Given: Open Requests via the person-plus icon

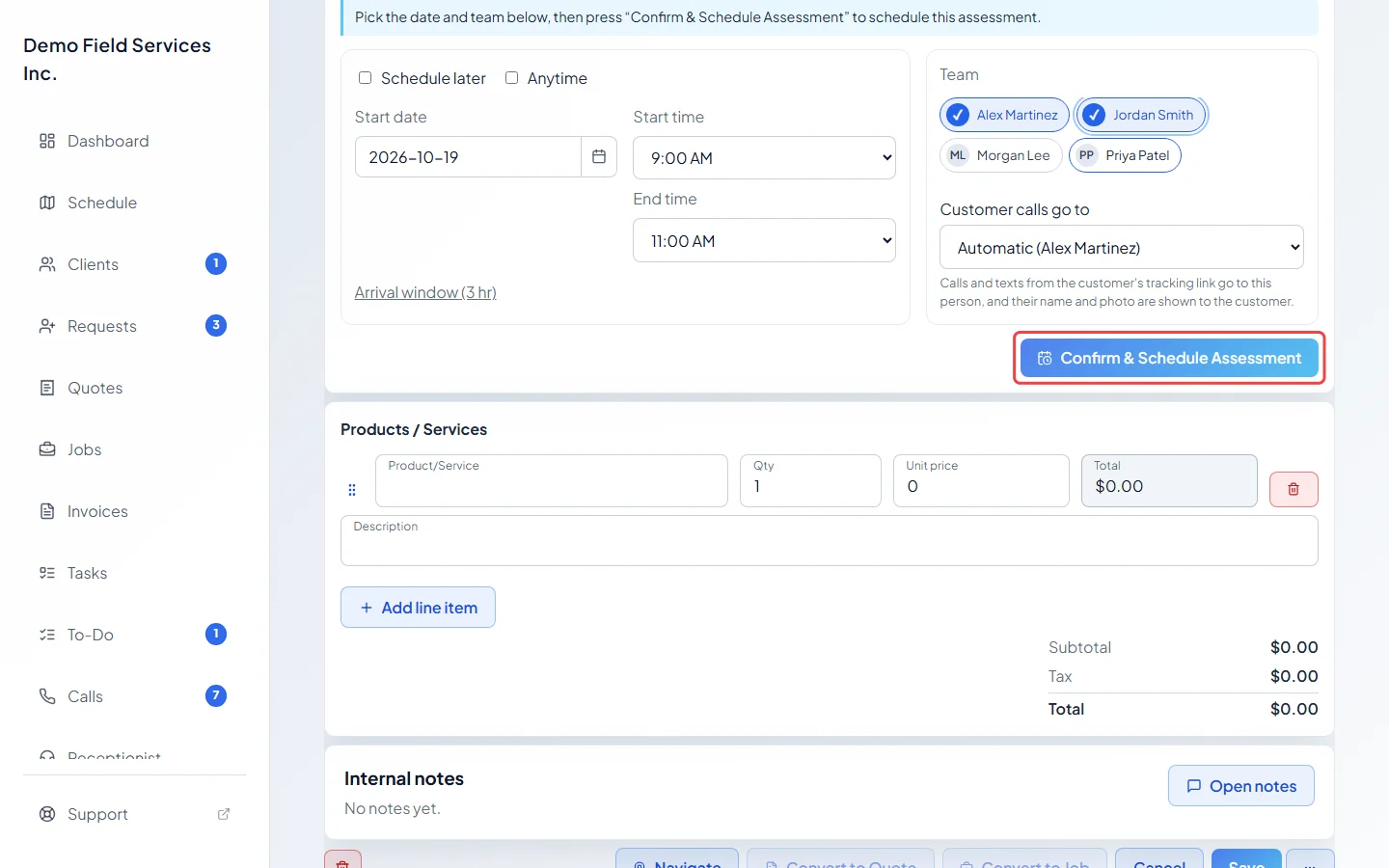Looking at the screenshot, I should [x=47, y=326].
